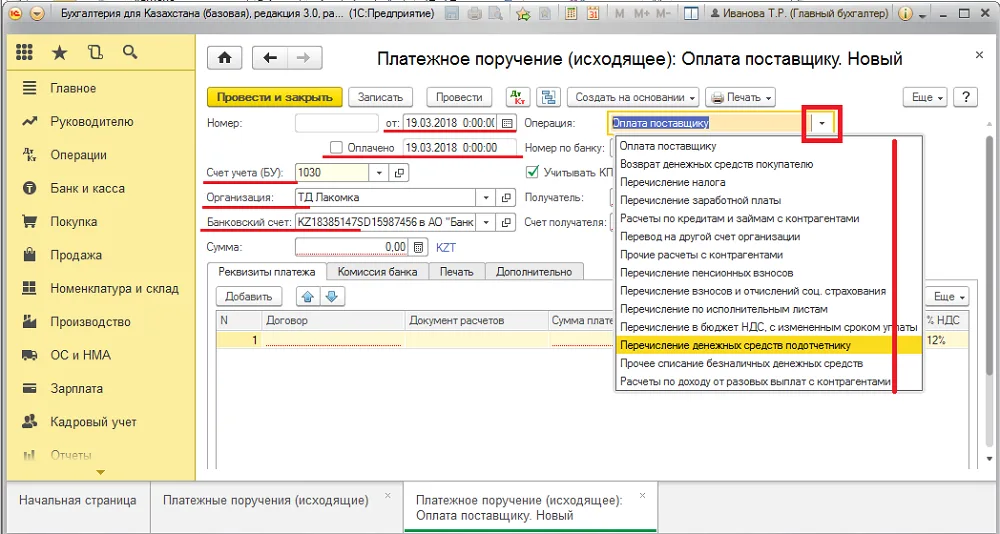Click Добавить row button

249,296
